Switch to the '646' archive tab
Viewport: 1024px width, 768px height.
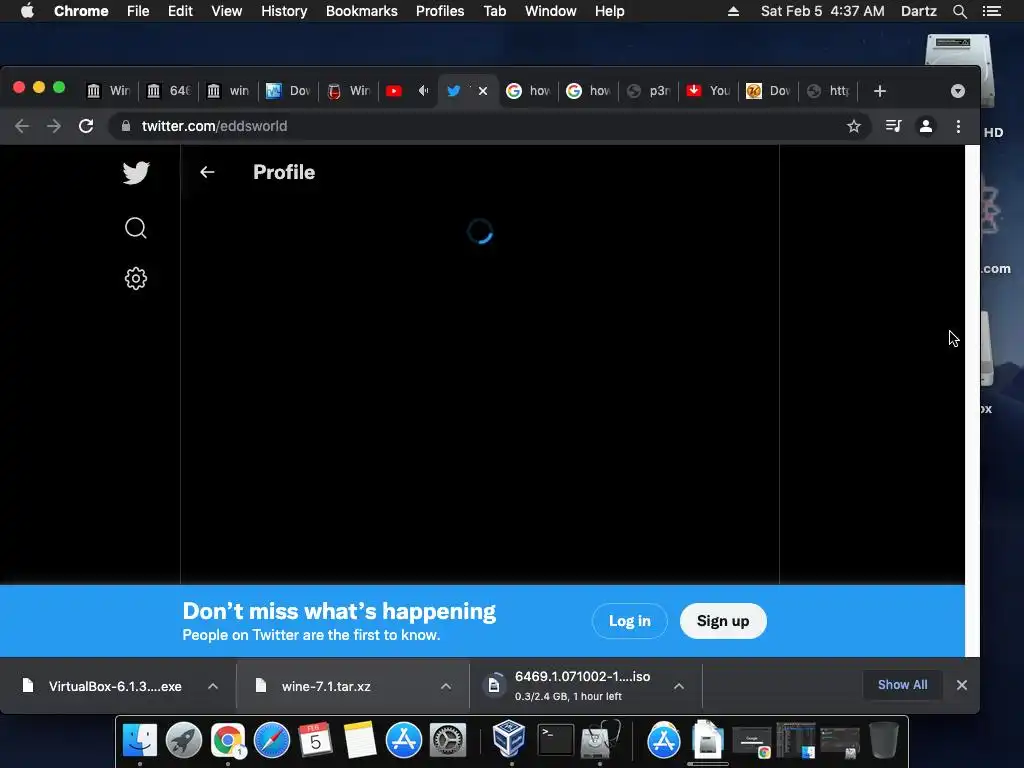(x=169, y=91)
